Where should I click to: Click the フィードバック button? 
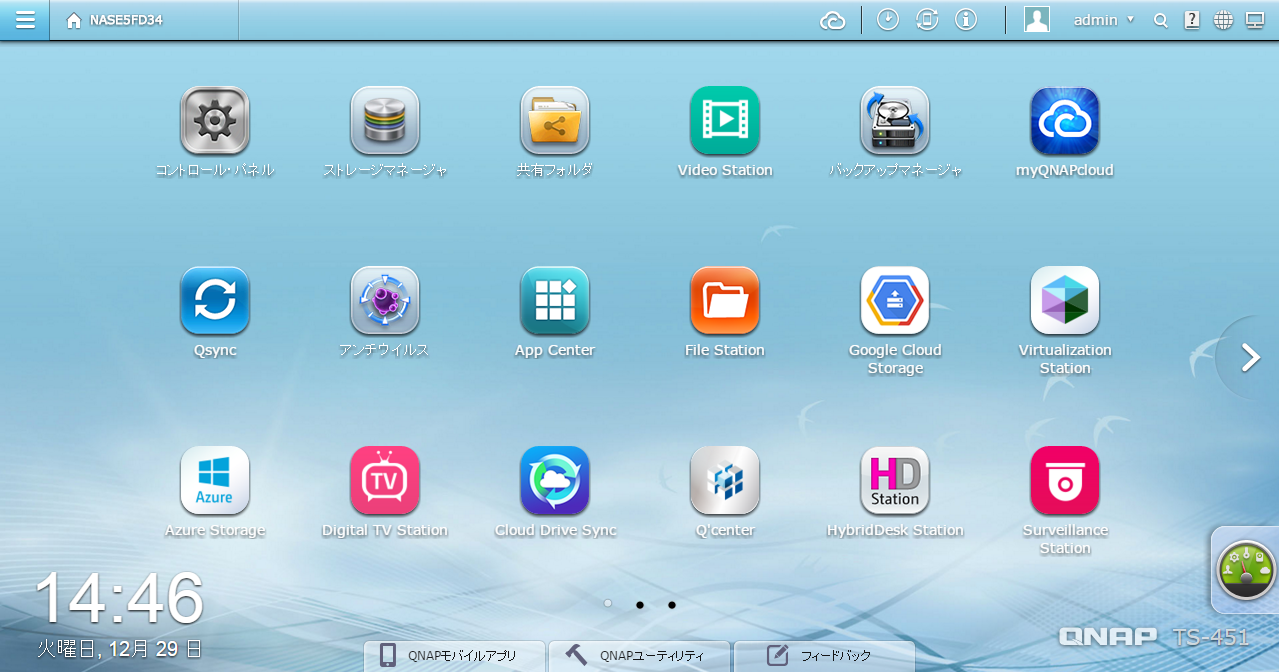825,656
